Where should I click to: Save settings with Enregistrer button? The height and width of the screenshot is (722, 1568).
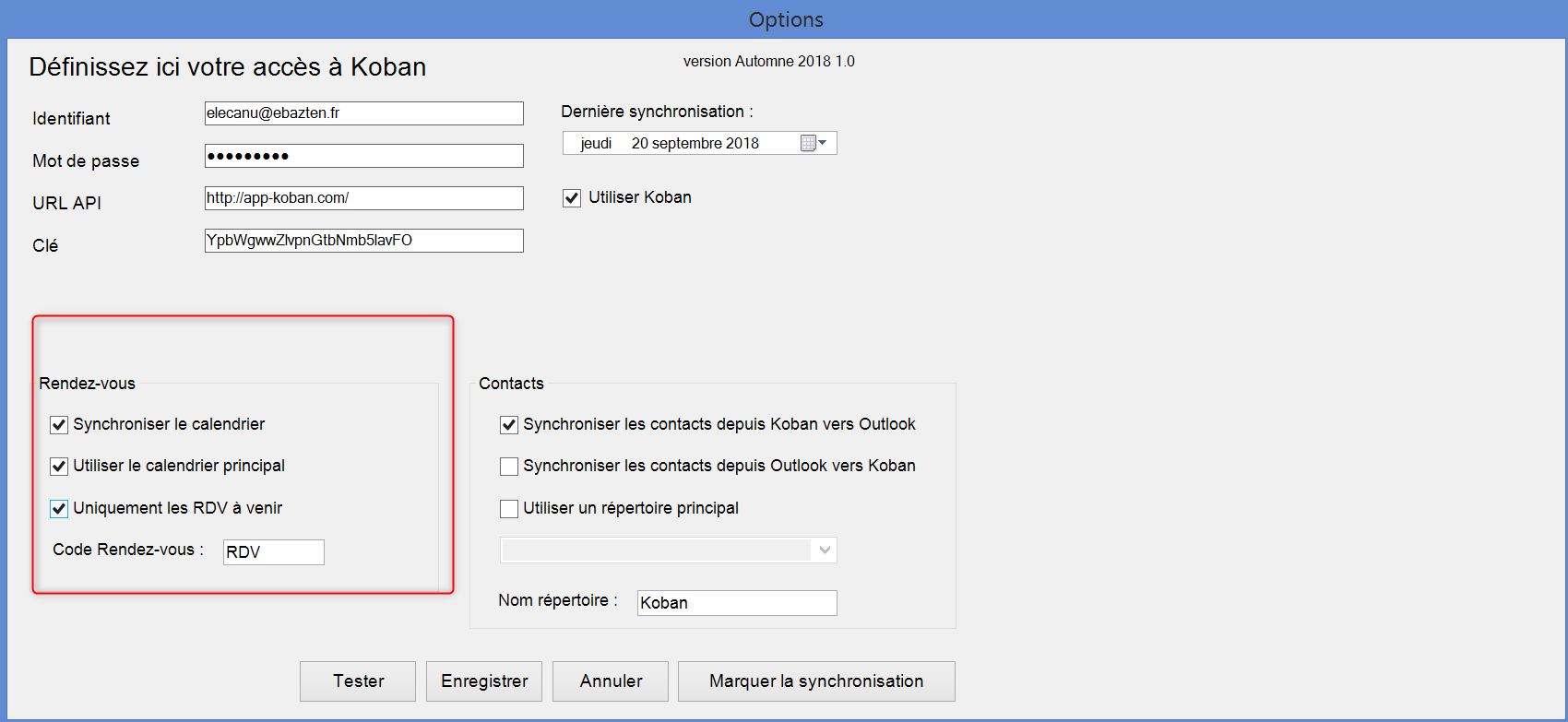click(484, 681)
